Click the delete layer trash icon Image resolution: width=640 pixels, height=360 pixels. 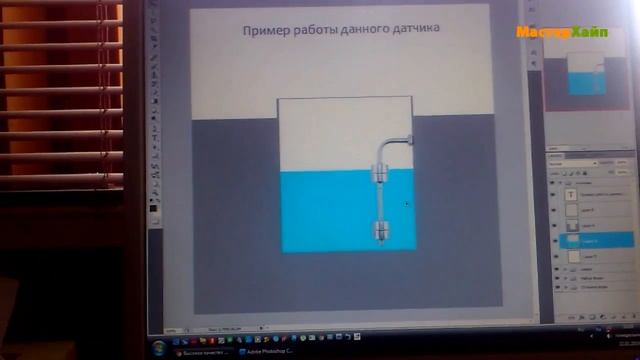point(633,316)
